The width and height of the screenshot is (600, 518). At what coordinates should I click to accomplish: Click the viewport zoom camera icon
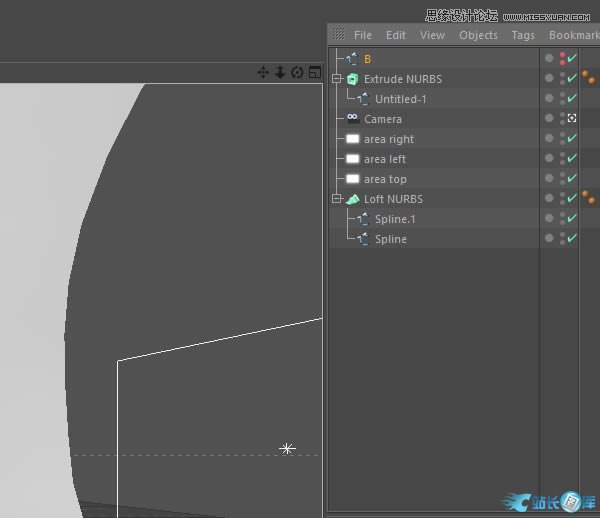point(280,72)
